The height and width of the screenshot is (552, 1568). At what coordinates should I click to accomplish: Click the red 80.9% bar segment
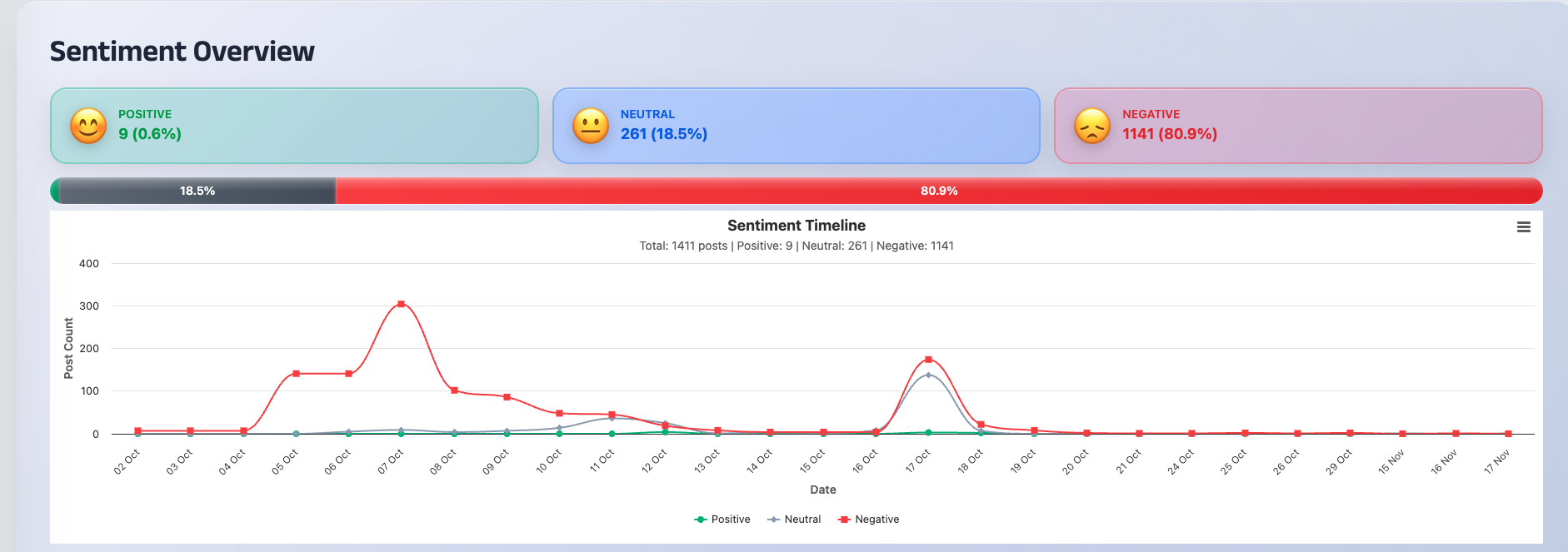tap(938, 191)
